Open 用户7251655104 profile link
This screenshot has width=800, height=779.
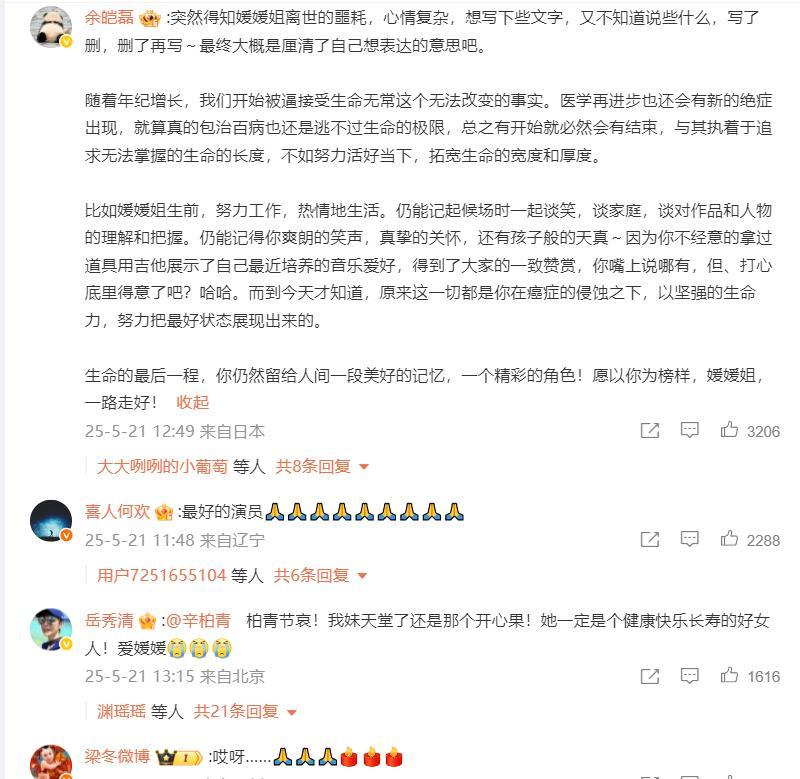pyautogui.click(x=161, y=575)
